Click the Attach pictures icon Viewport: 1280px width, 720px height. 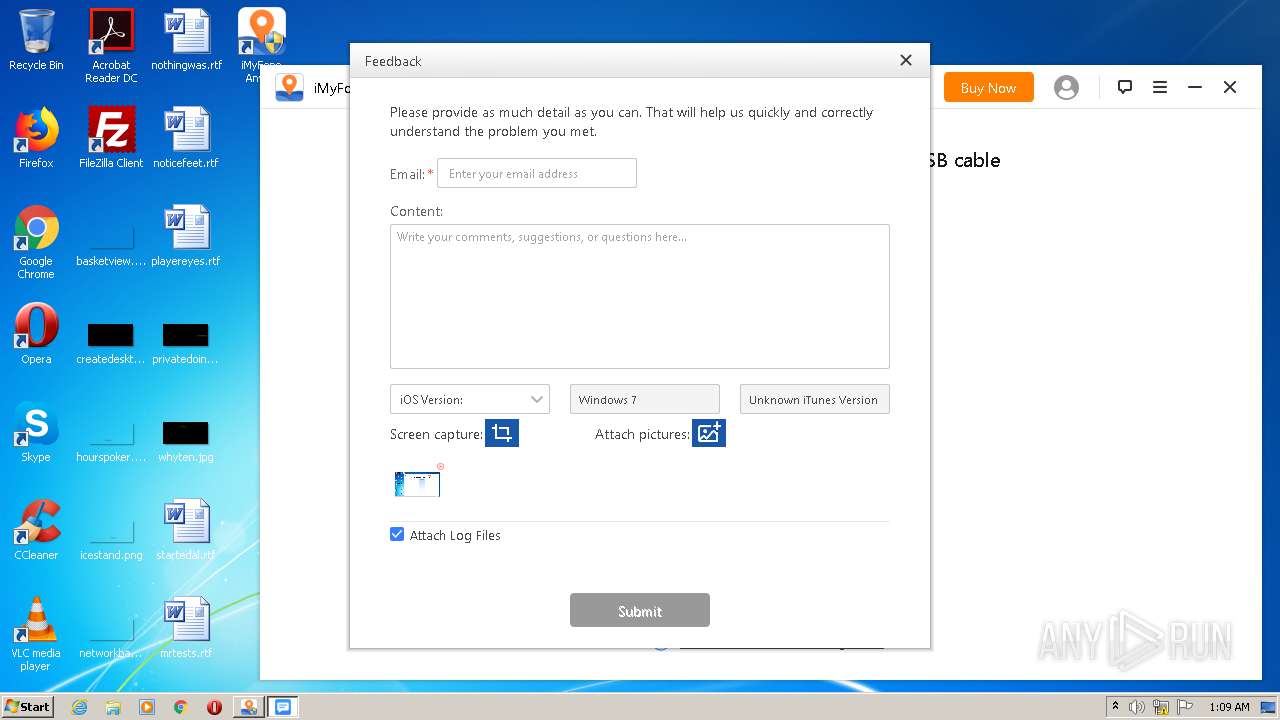(708, 433)
